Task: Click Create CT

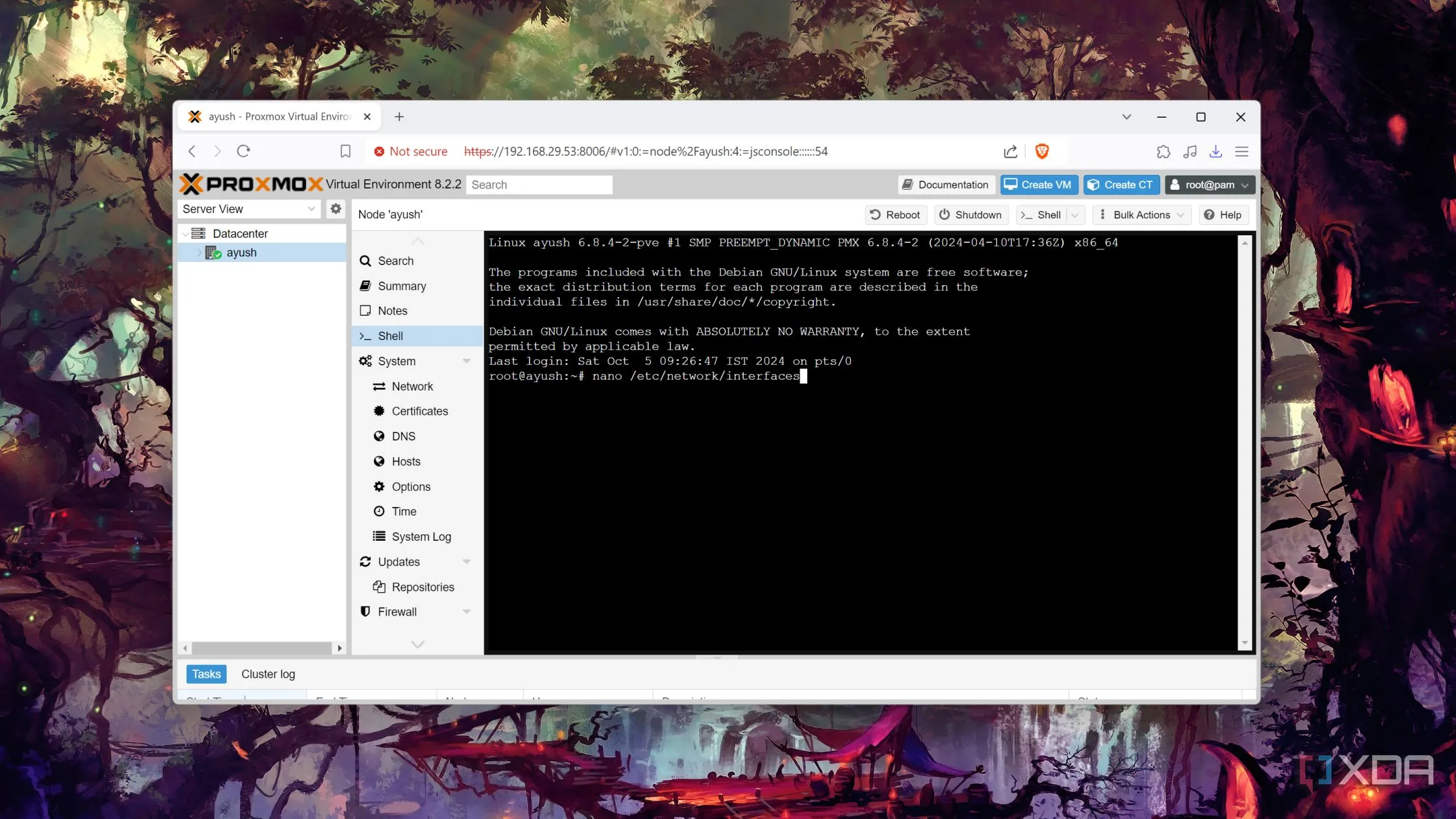Action: (x=1121, y=185)
